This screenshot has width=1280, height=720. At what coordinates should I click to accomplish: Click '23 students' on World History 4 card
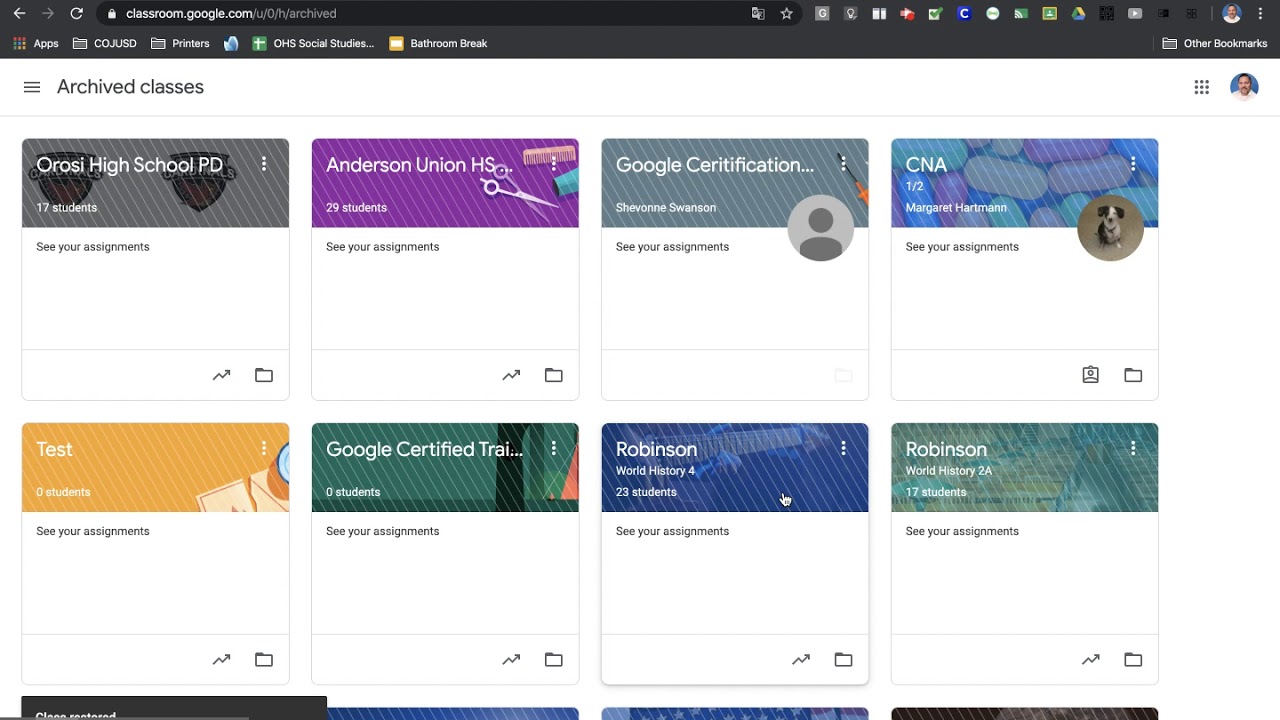pos(646,492)
